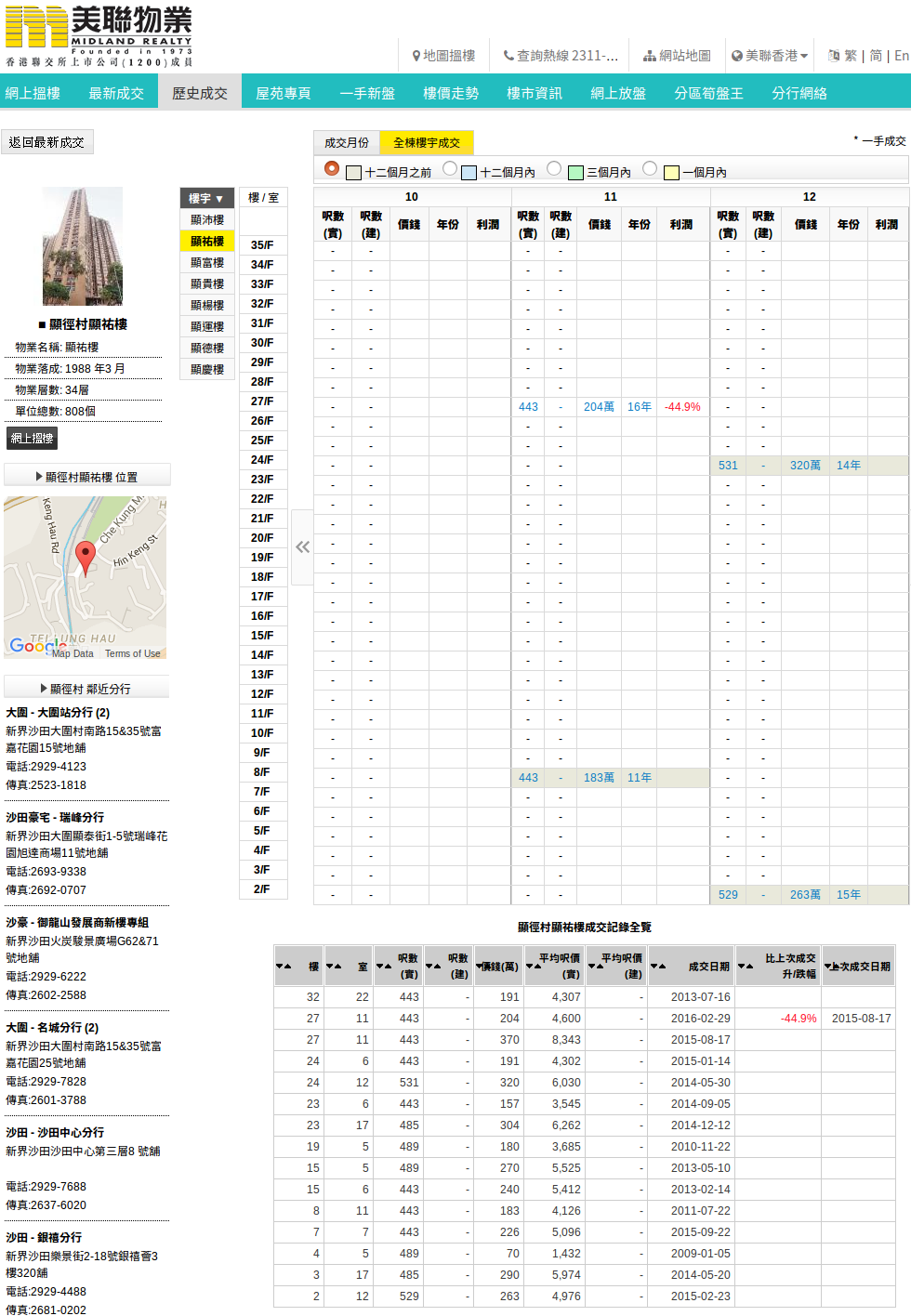Open 分區筍盤王 in the navigation bar
Screen dimensions: 911x1316
(708, 93)
